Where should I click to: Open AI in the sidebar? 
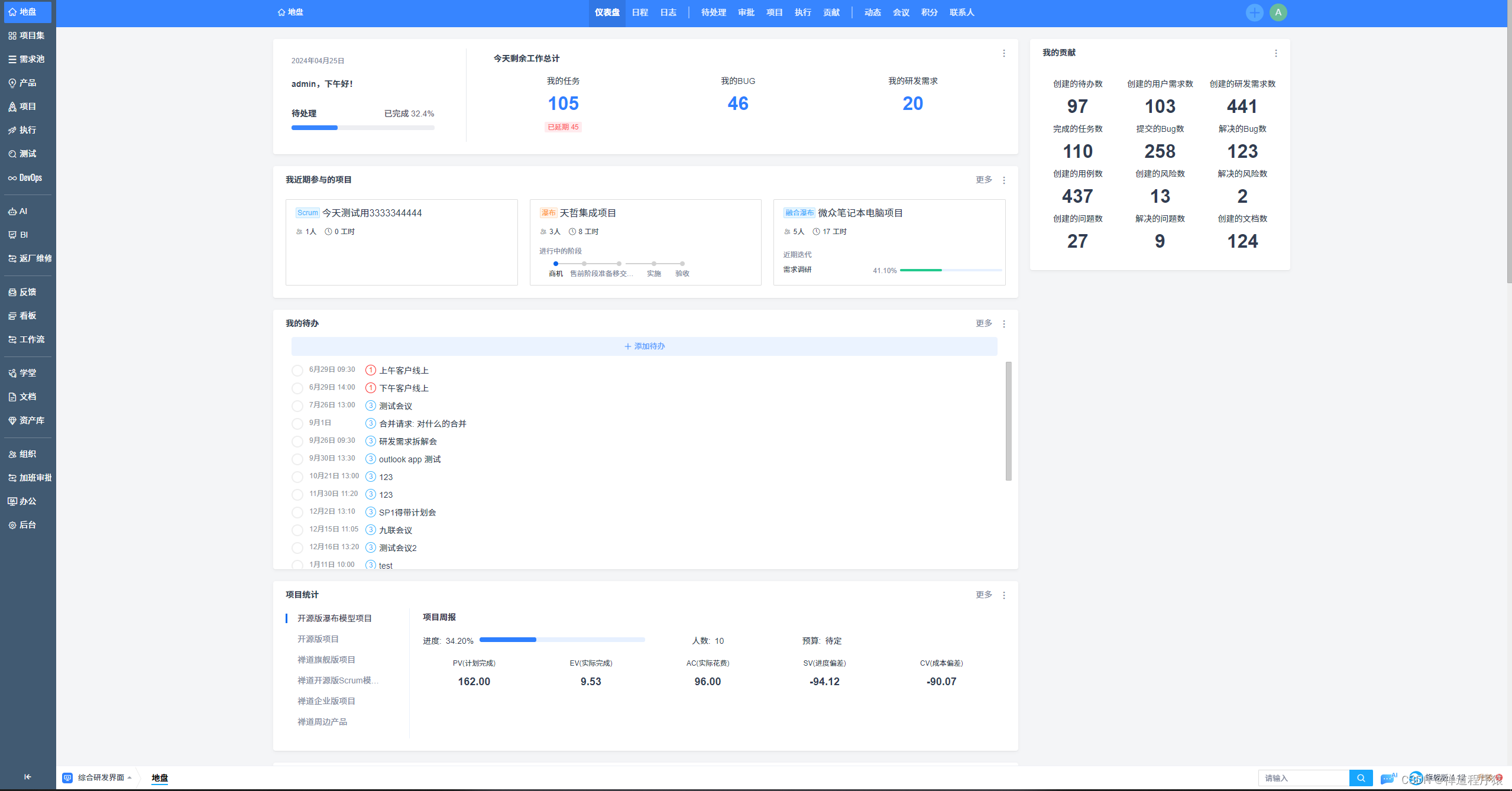pos(27,211)
